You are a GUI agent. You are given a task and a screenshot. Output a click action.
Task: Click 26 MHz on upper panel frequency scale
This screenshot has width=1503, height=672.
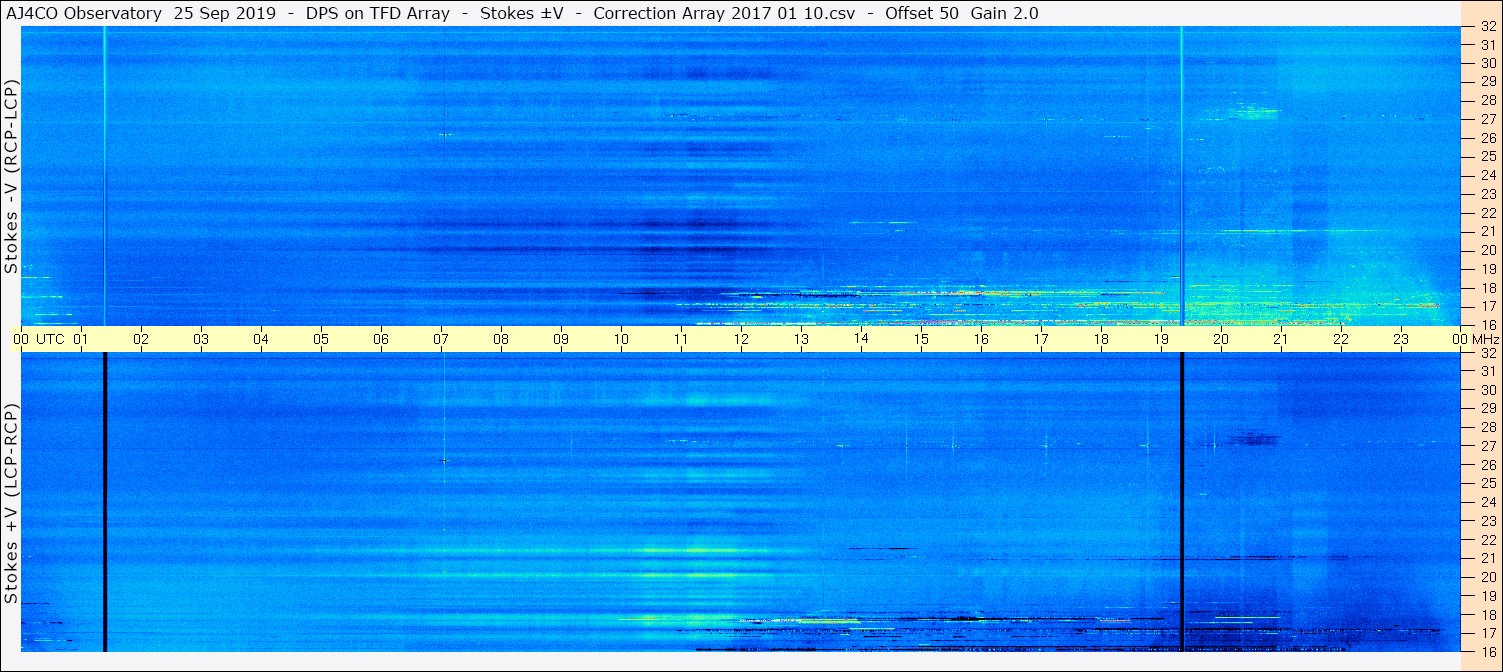coord(1487,137)
